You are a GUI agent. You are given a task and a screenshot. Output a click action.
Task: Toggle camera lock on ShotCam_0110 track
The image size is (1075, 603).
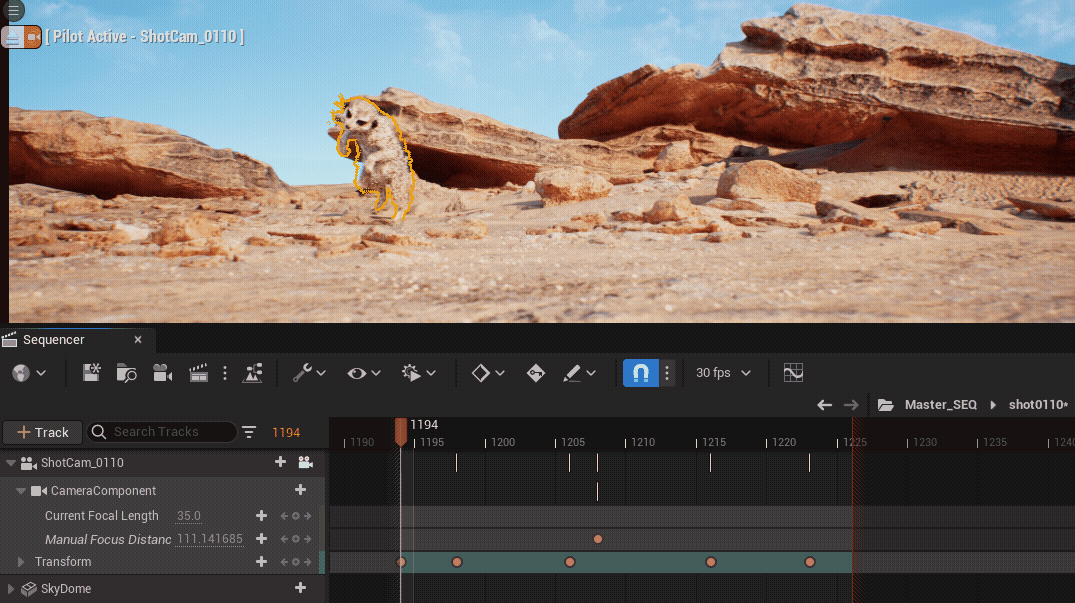(x=305, y=463)
